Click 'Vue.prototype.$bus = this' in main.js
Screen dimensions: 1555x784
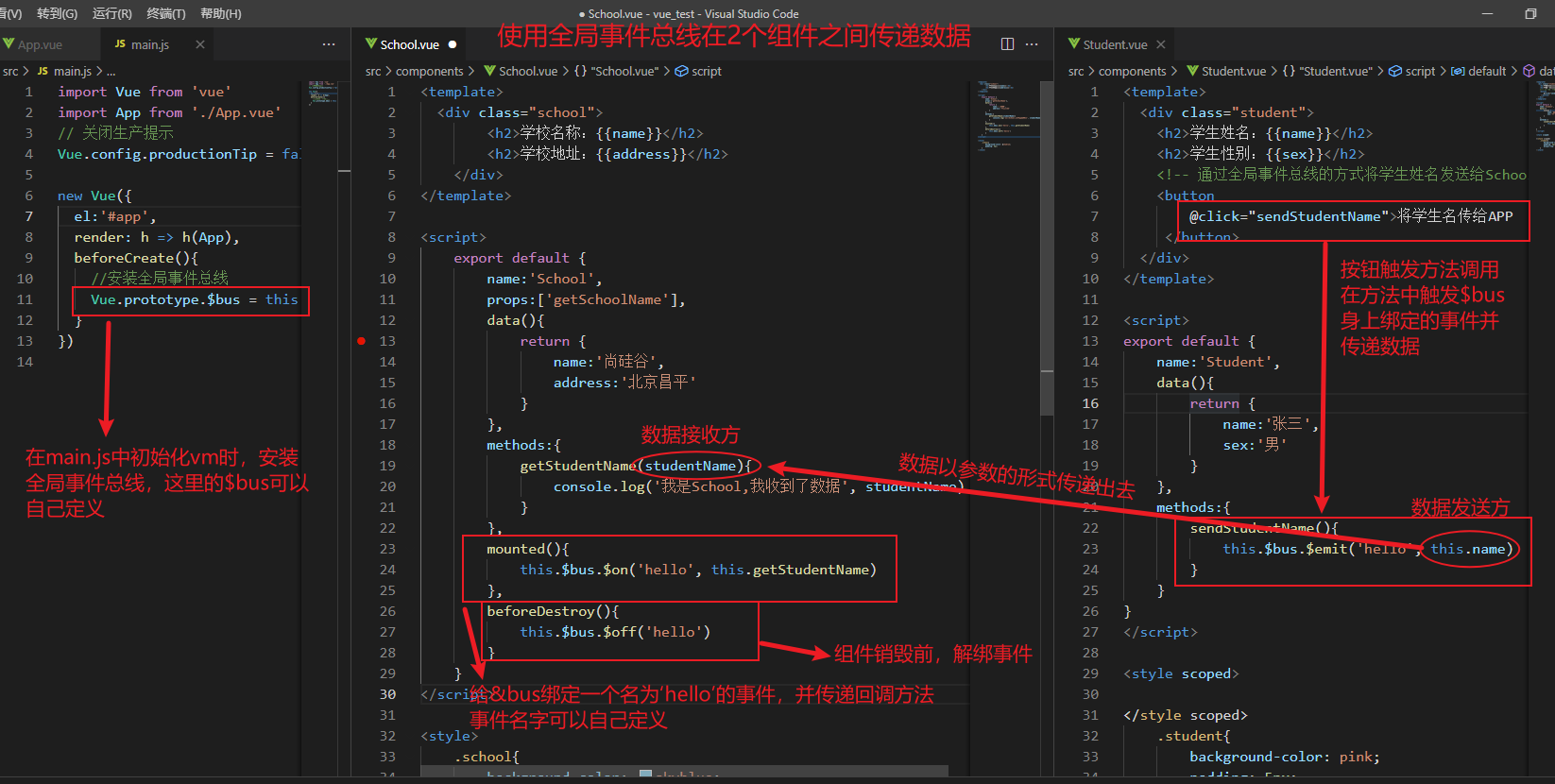point(194,299)
